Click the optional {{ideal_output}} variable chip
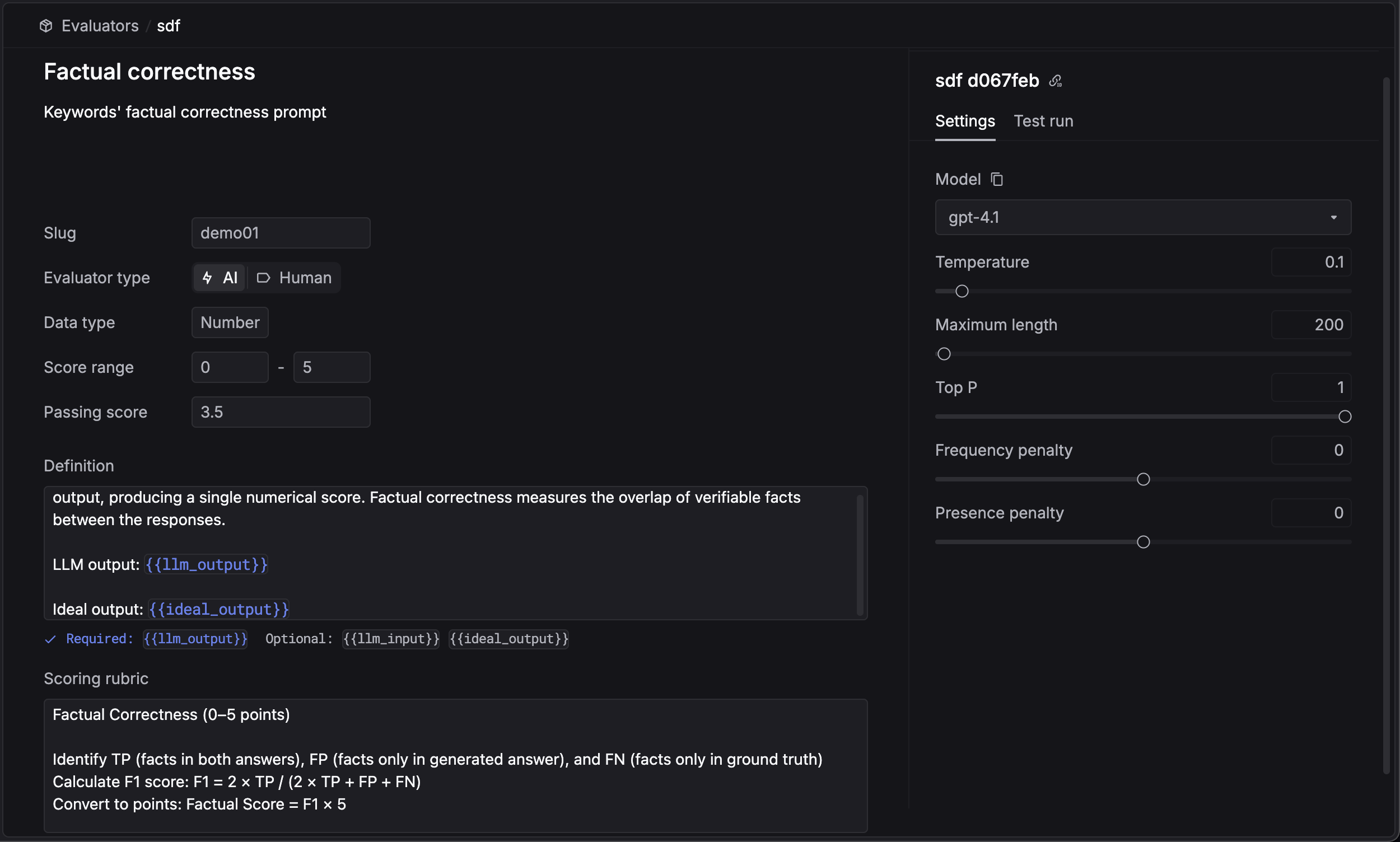The height and width of the screenshot is (842, 1400). tap(508, 639)
